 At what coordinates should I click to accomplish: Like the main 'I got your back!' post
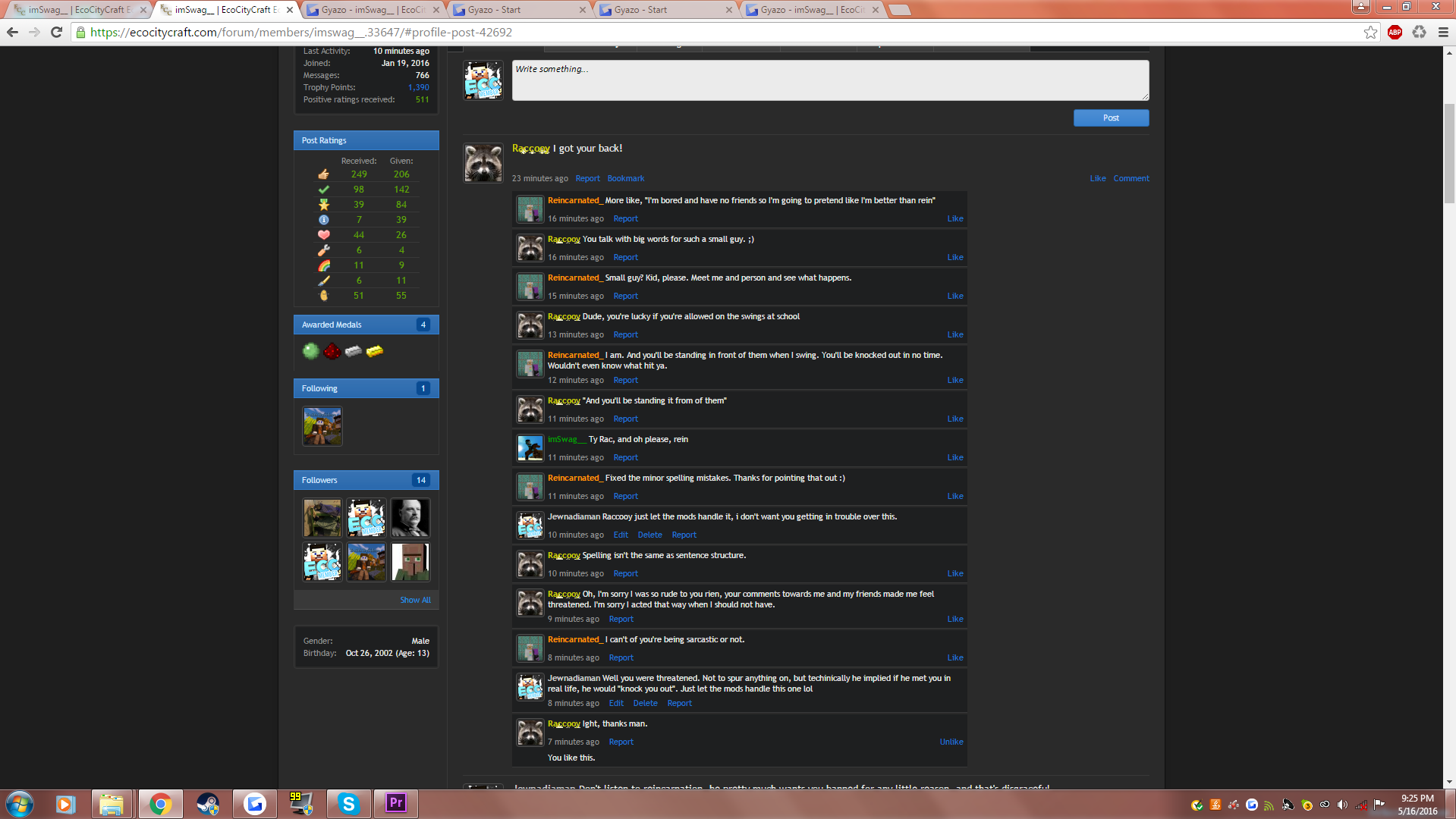(1097, 178)
